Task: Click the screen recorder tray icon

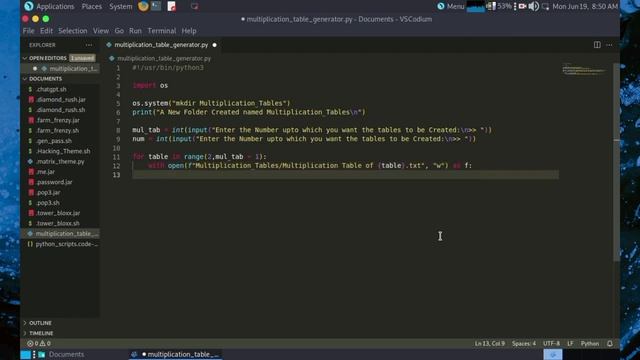Action: click(522, 6)
